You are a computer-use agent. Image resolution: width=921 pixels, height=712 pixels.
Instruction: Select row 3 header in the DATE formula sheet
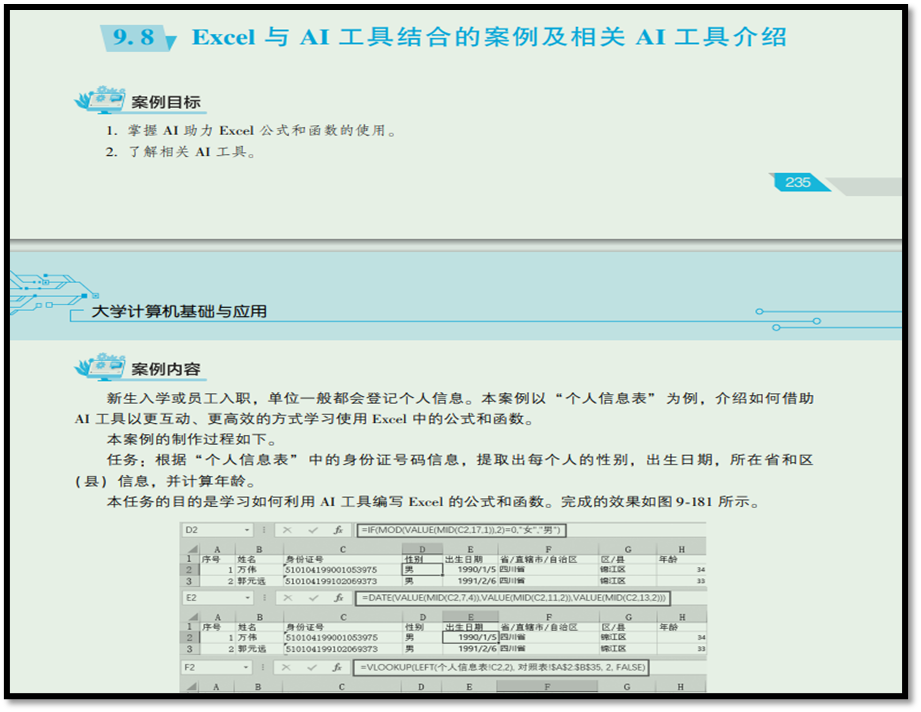pos(189,649)
